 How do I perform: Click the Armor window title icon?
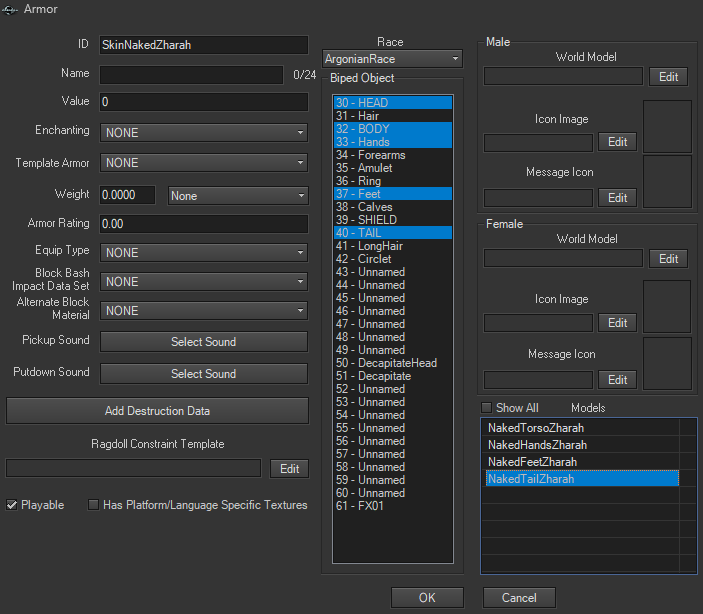tap(10, 9)
